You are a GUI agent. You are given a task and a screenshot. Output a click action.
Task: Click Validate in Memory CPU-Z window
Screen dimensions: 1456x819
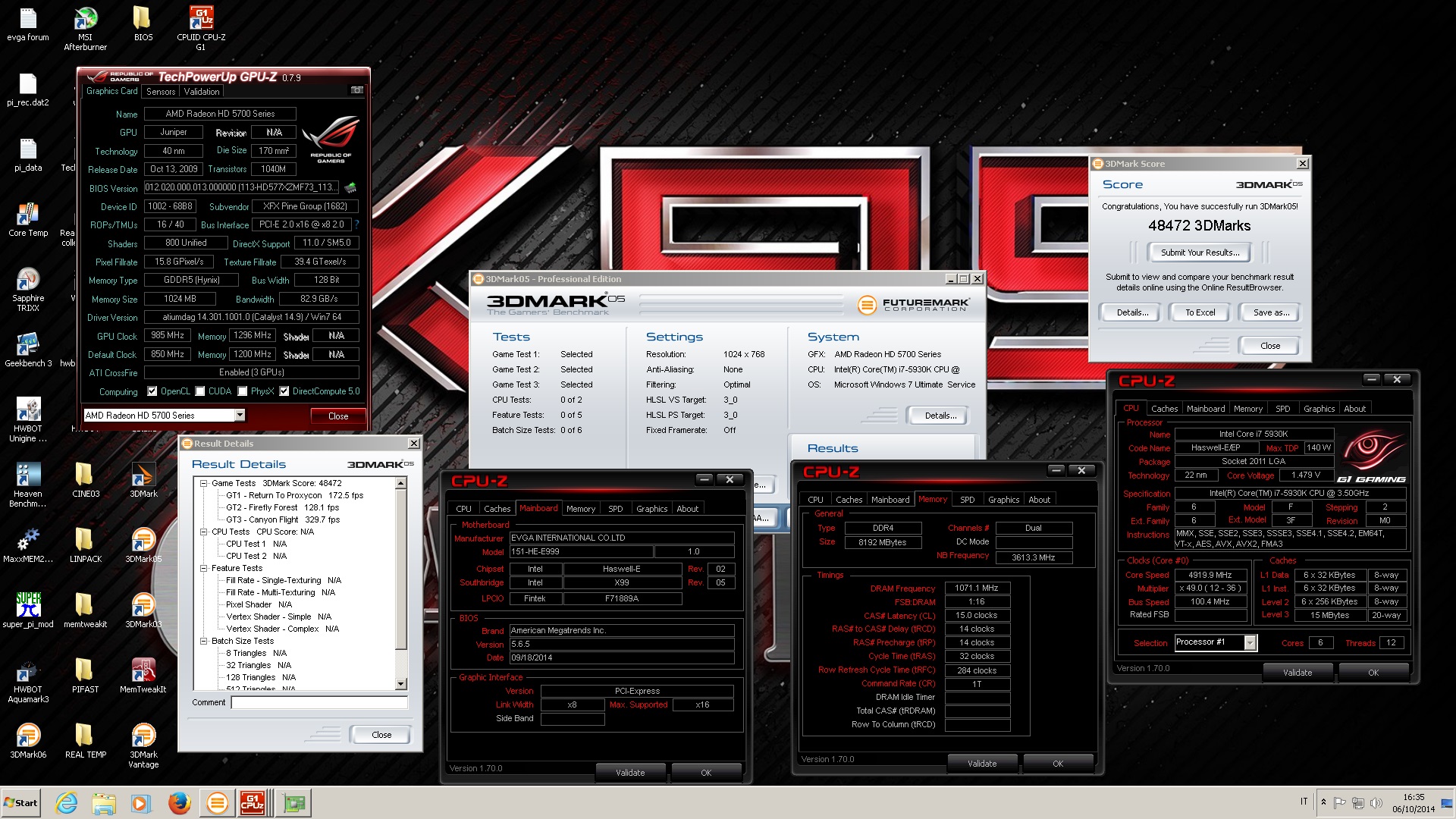click(982, 764)
